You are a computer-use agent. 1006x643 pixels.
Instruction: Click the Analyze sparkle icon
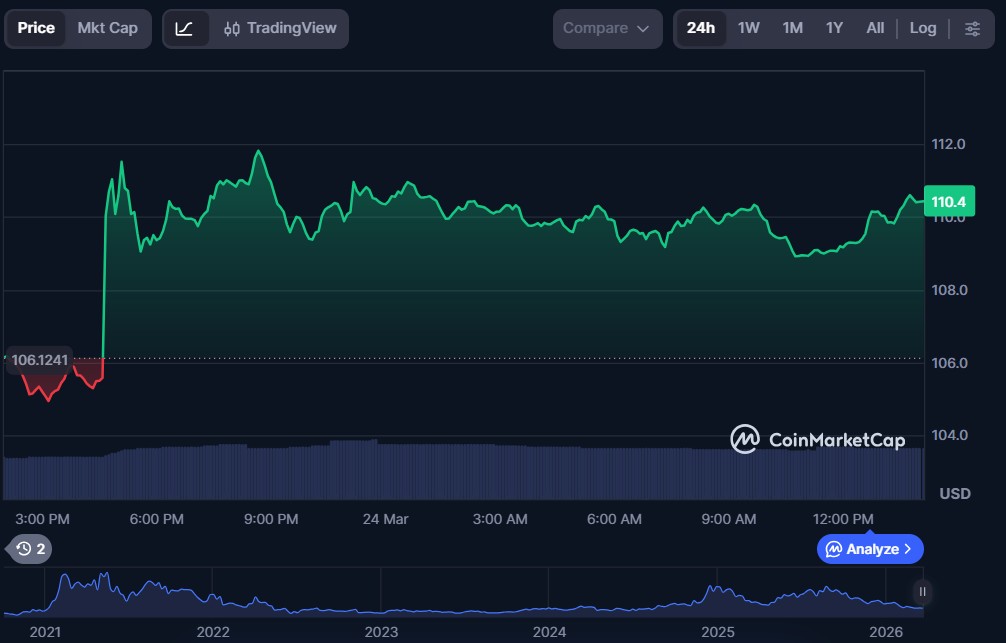834,549
